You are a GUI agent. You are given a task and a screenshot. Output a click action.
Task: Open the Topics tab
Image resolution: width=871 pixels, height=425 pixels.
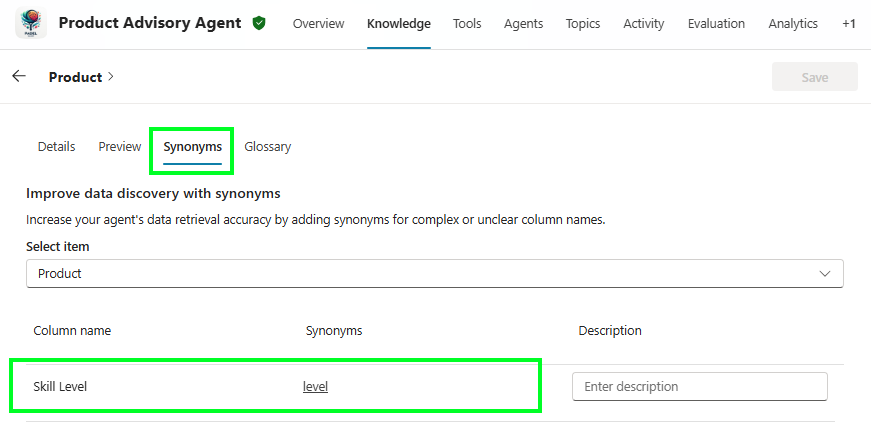tap(583, 24)
